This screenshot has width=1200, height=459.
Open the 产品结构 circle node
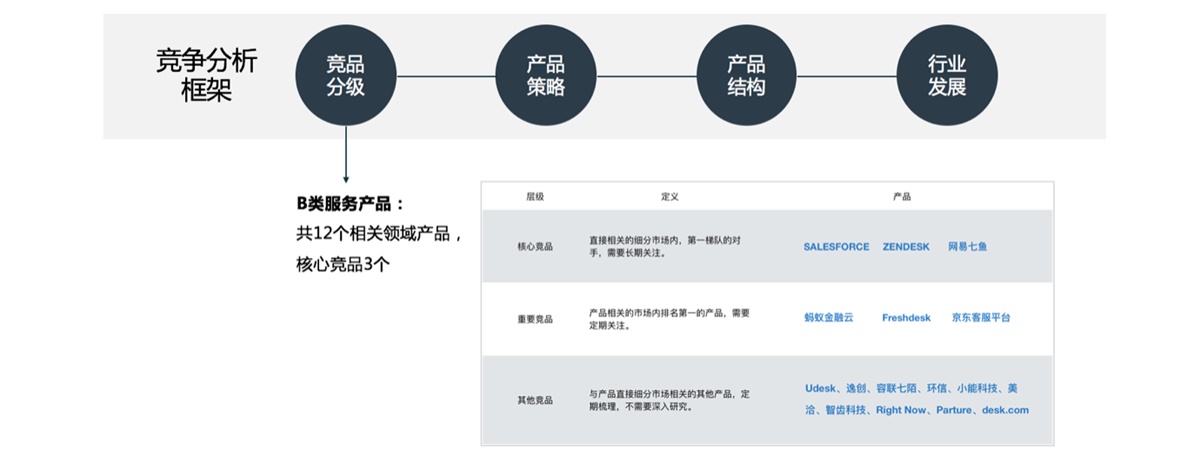746,76
